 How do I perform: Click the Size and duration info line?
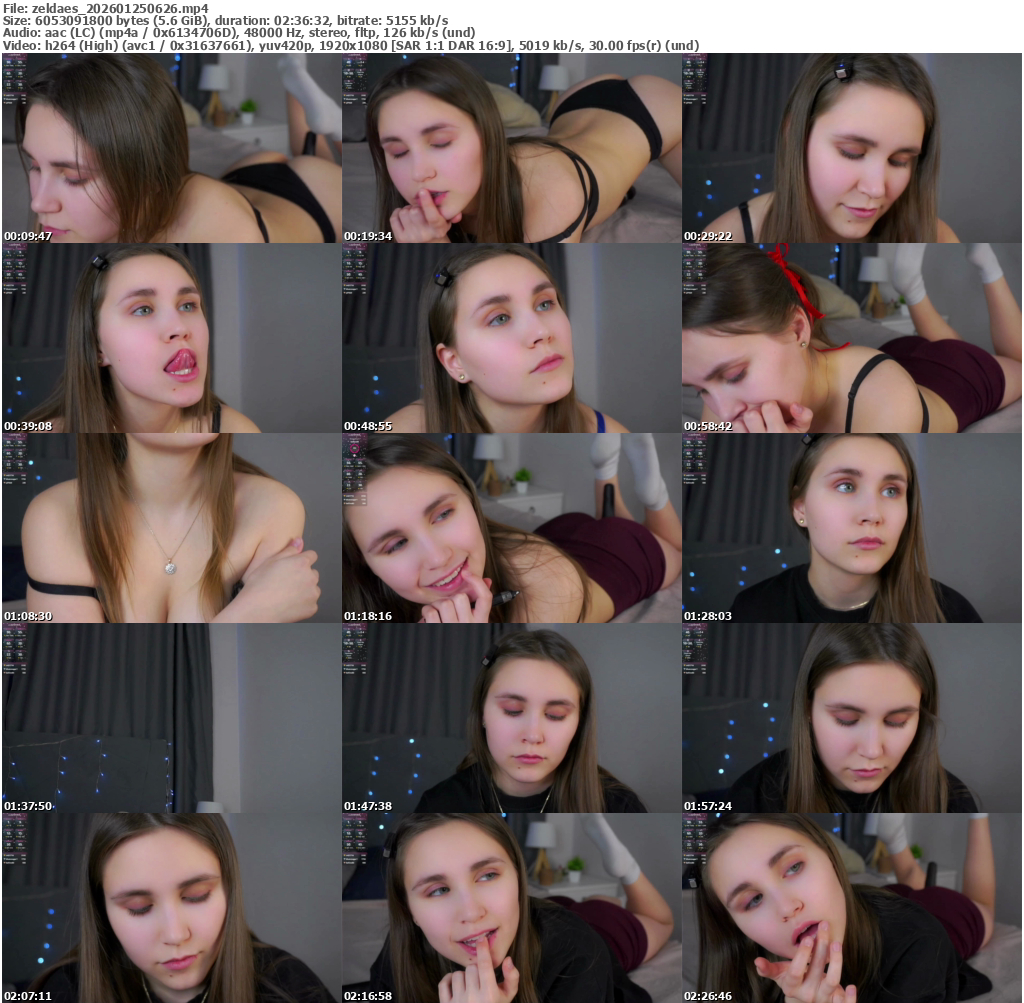225,20
